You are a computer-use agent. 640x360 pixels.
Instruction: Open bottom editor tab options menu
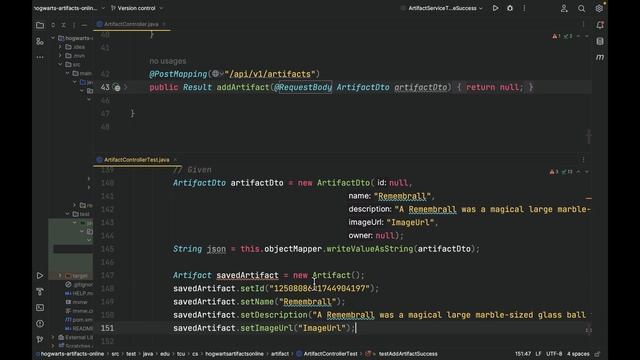(x=583, y=160)
